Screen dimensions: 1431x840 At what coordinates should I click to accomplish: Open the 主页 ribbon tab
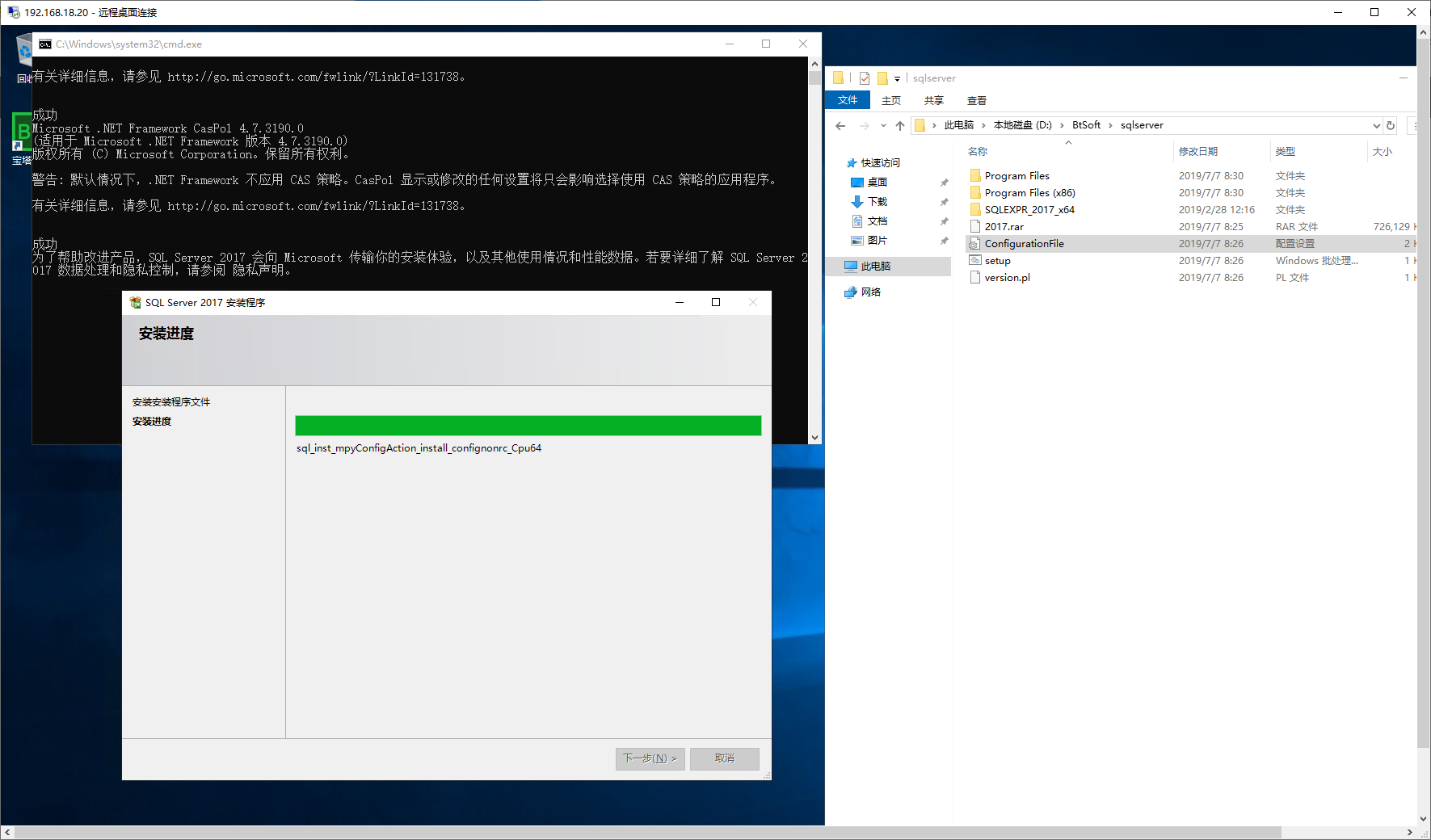[891, 101]
